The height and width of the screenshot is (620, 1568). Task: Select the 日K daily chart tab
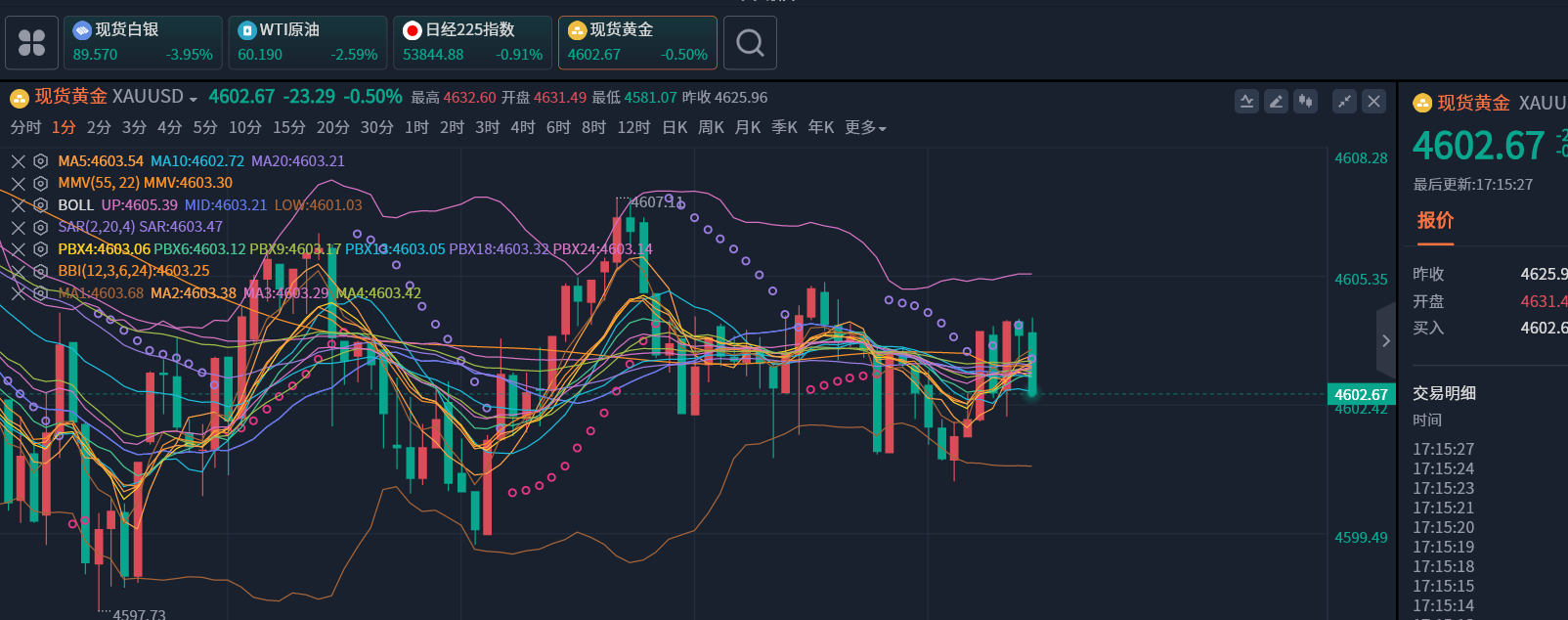[x=675, y=128]
